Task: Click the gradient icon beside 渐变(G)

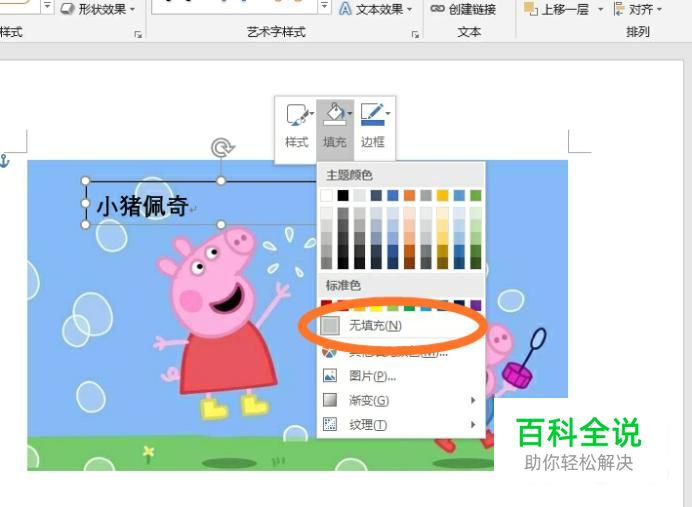Action: (330, 400)
